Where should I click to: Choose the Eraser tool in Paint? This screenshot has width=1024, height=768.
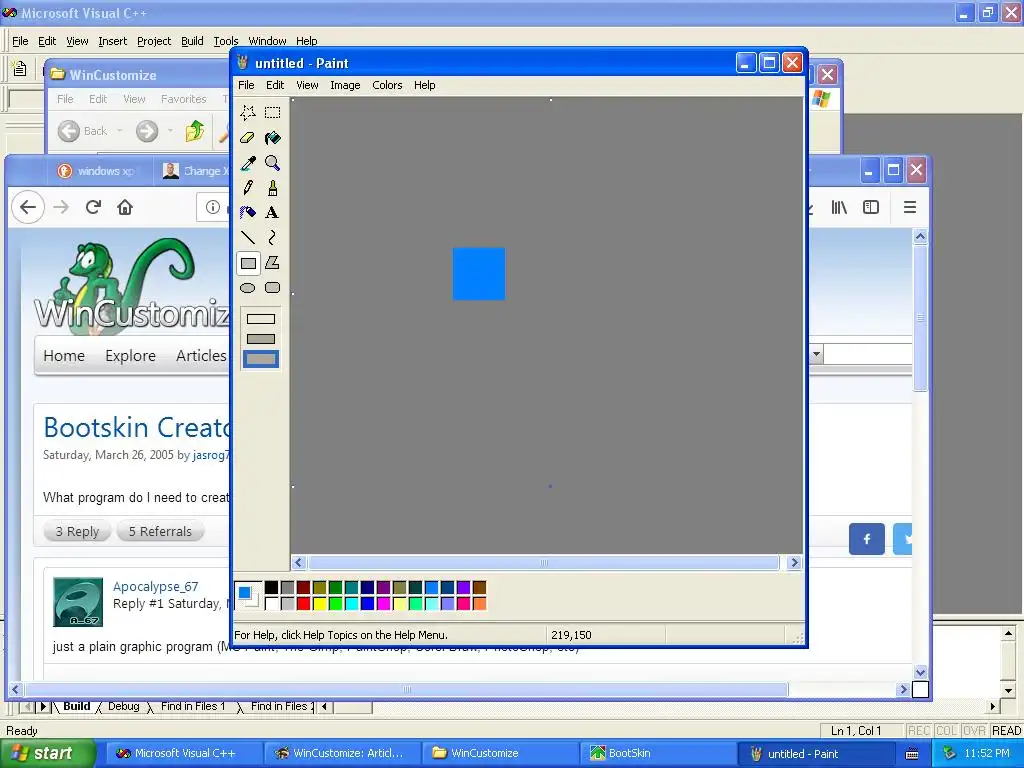(248, 138)
